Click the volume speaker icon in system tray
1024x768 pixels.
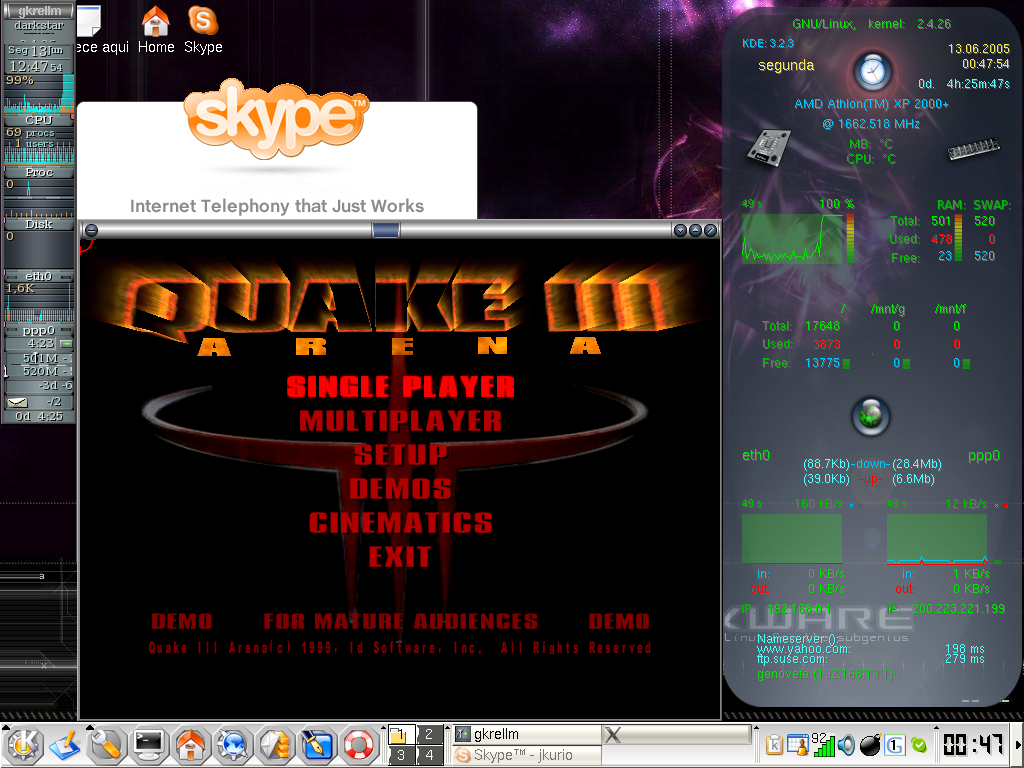[846, 745]
